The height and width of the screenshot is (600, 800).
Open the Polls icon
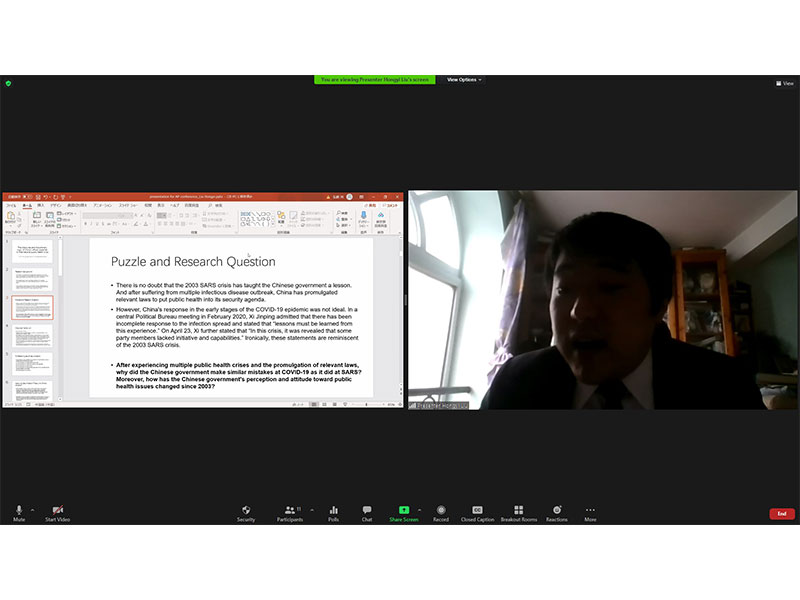tap(333, 511)
